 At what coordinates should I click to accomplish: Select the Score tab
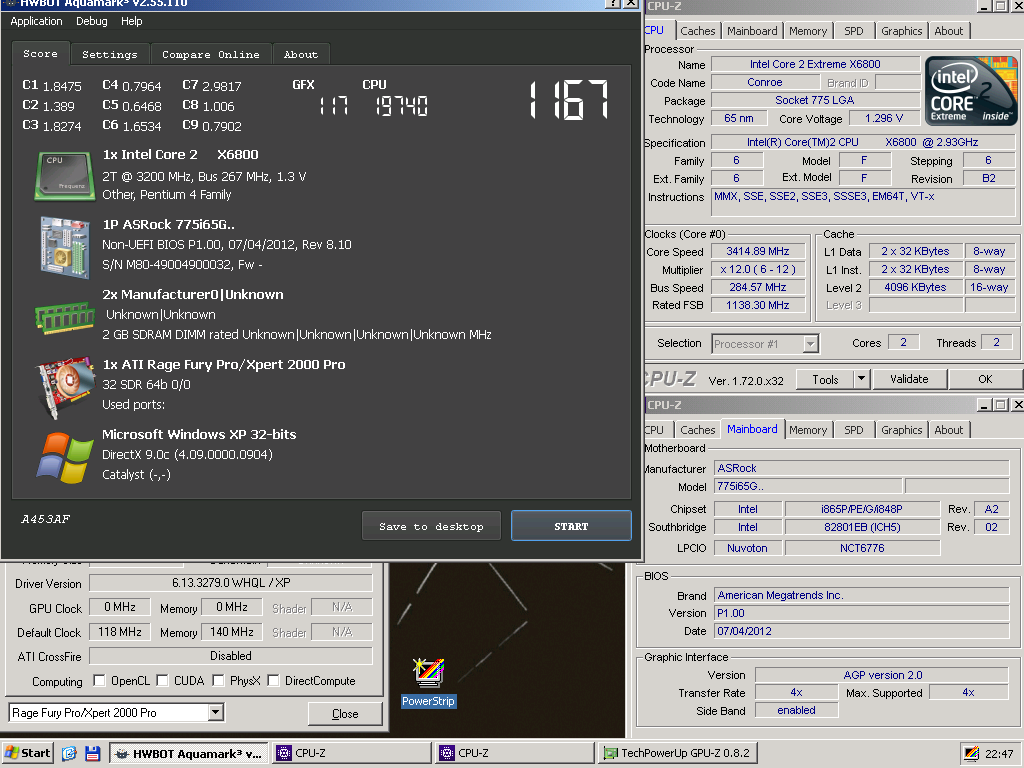pos(40,54)
